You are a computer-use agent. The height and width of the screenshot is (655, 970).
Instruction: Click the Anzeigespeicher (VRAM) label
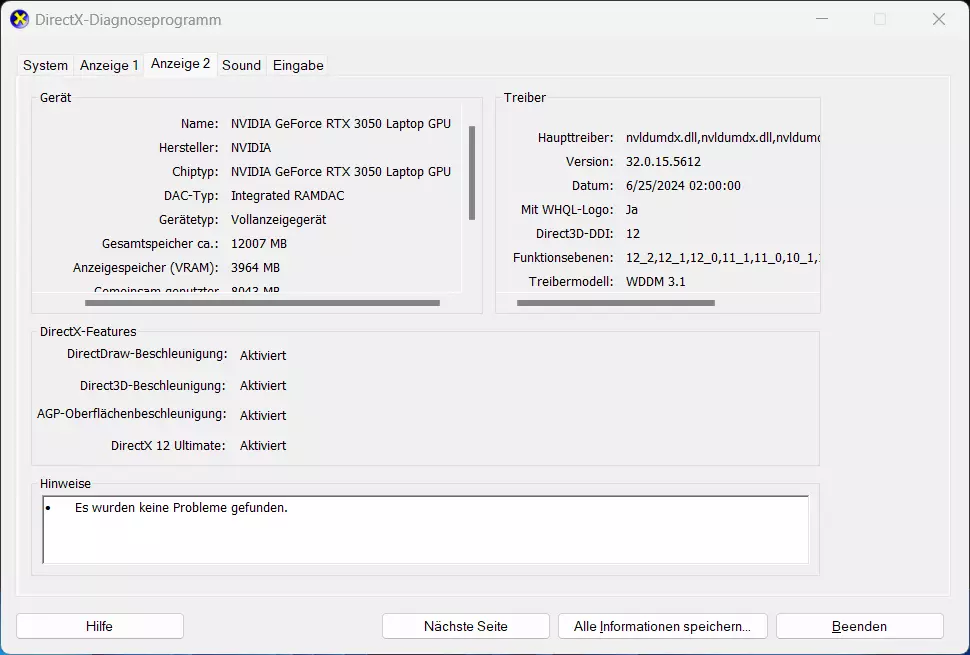(x=146, y=268)
